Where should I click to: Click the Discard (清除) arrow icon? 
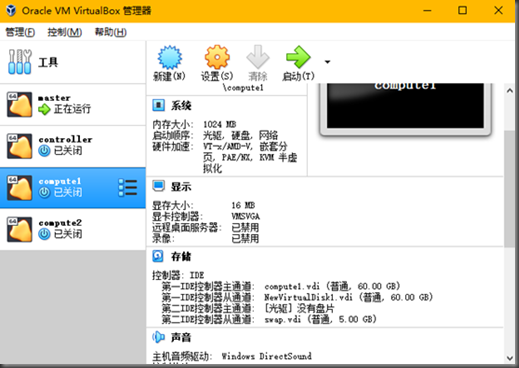258,57
